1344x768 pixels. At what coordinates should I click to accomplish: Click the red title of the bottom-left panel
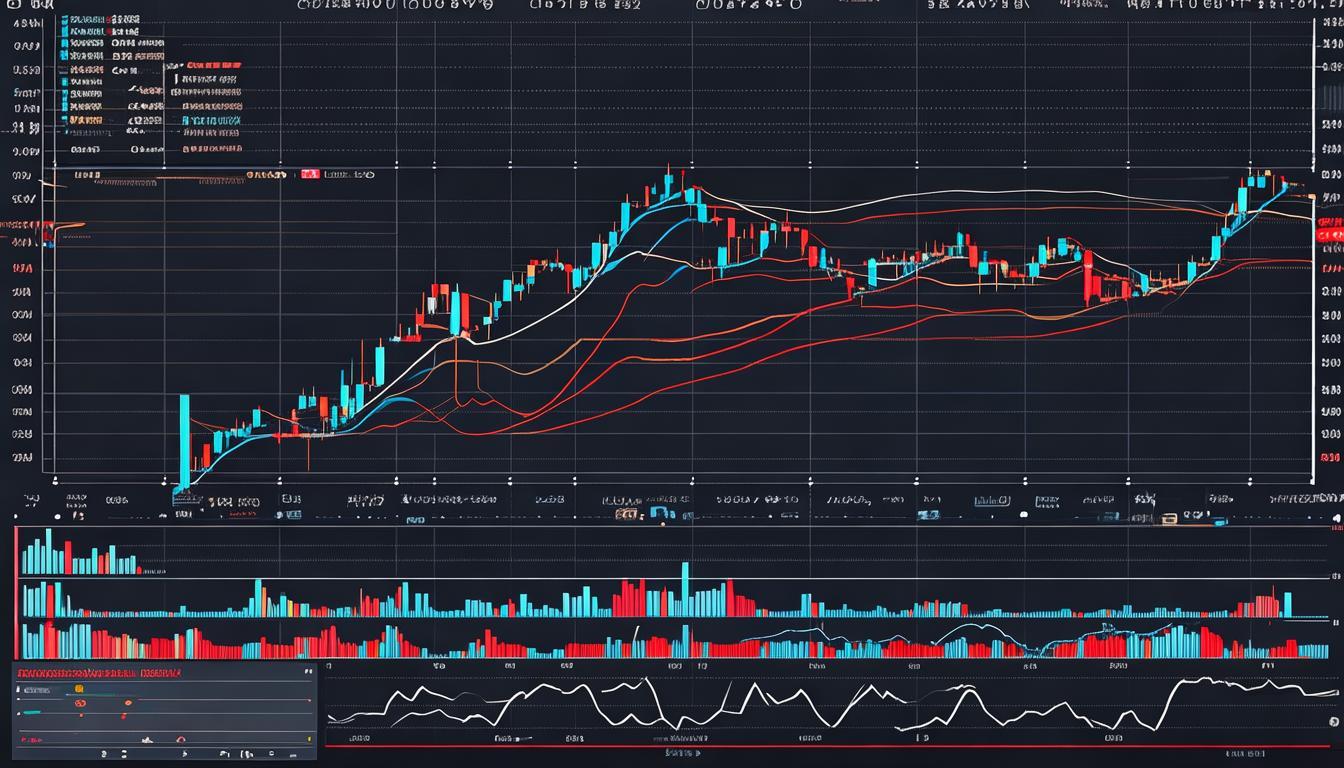(100, 673)
